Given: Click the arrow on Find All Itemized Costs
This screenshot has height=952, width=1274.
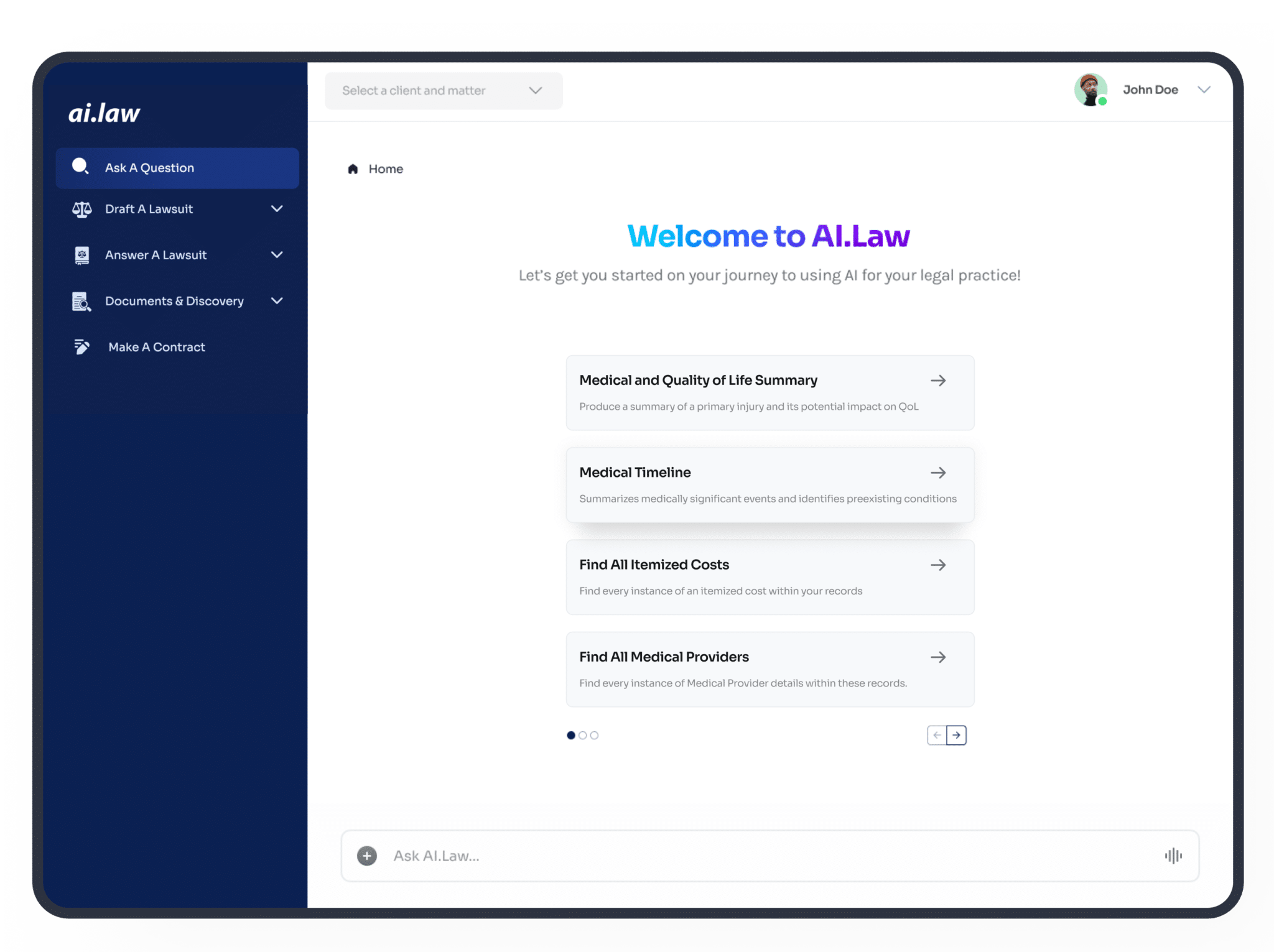Looking at the screenshot, I should point(938,565).
